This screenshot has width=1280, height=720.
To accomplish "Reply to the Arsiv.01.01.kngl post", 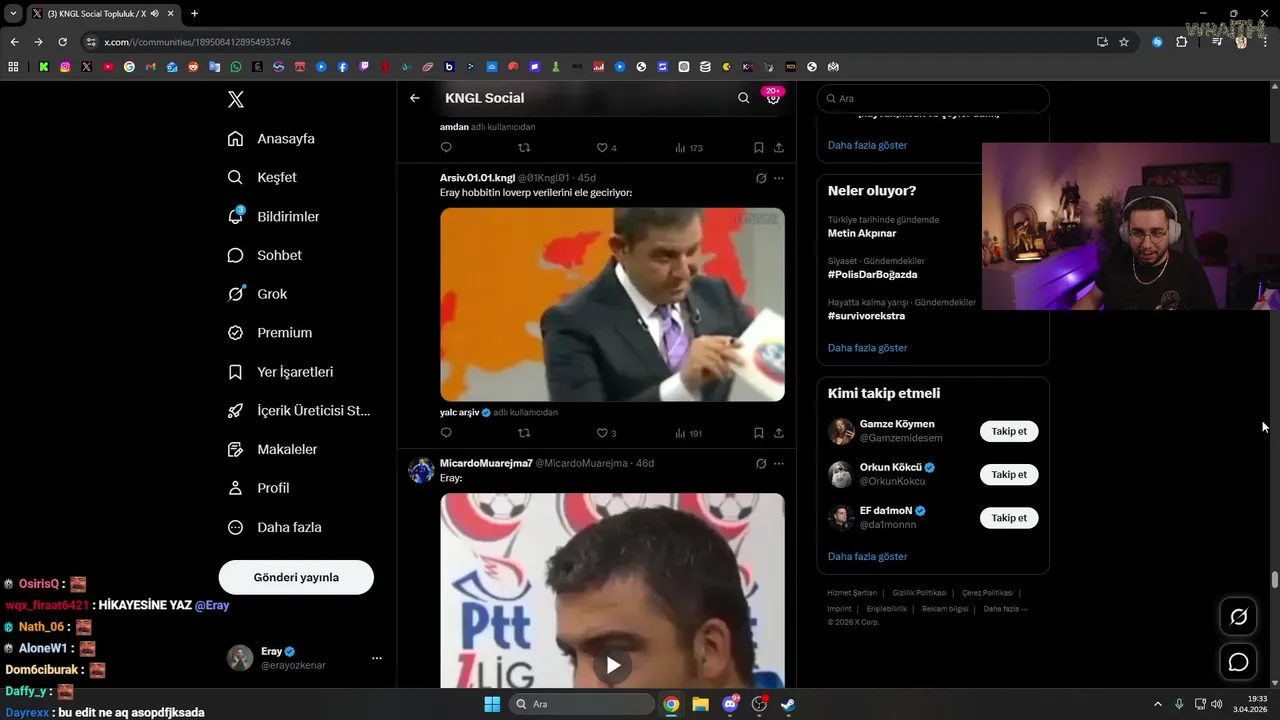I will [446, 433].
